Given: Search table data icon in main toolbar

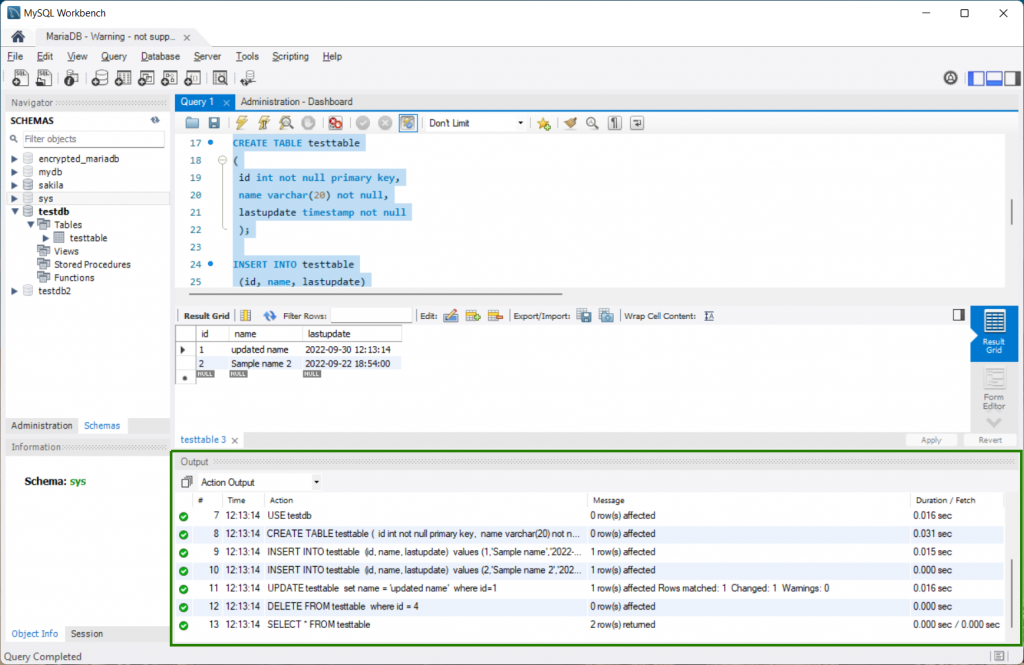Looking at the screenshot, I should tap(220, 78).
